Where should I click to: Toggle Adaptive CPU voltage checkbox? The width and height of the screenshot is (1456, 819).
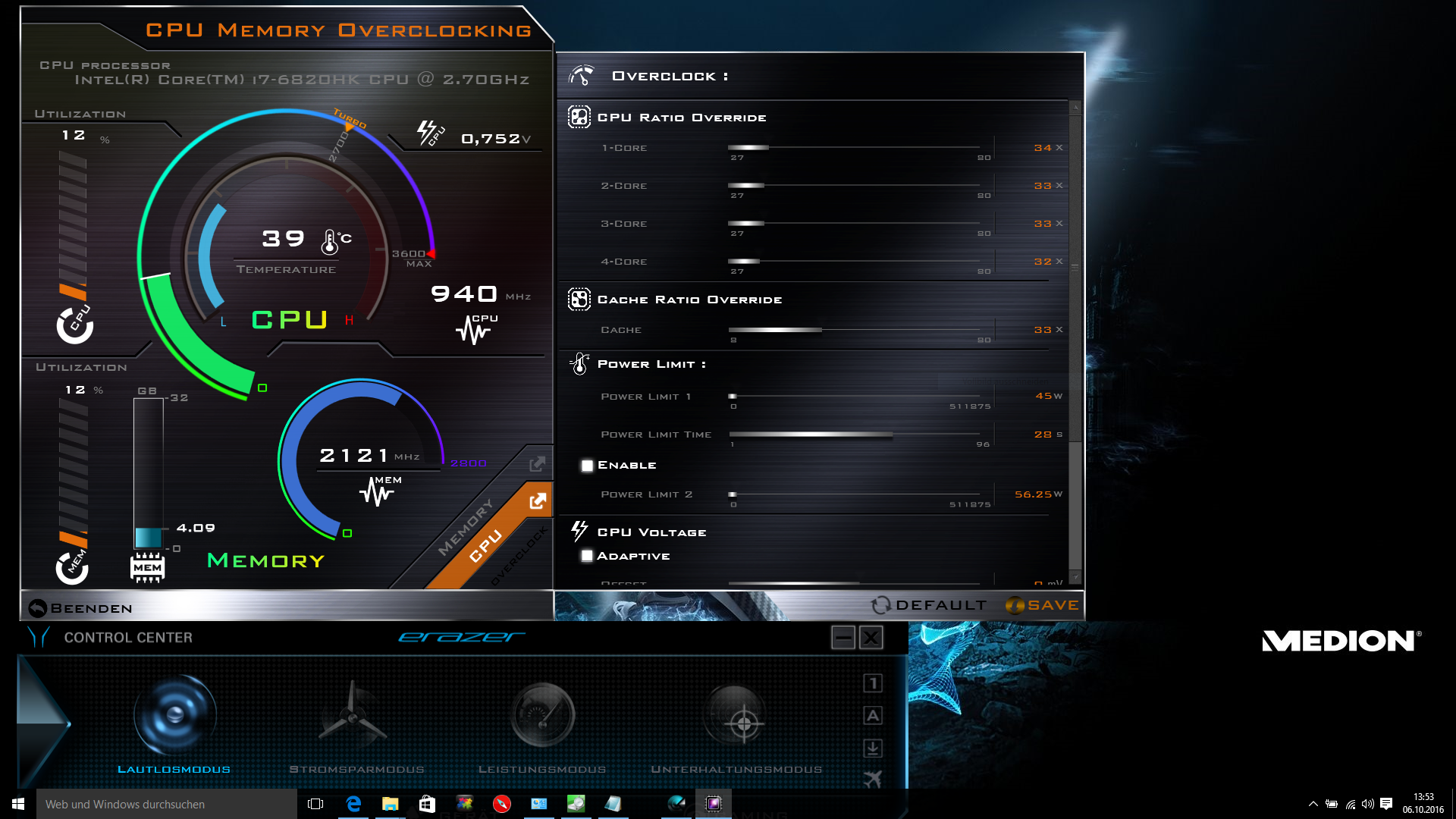587,556
